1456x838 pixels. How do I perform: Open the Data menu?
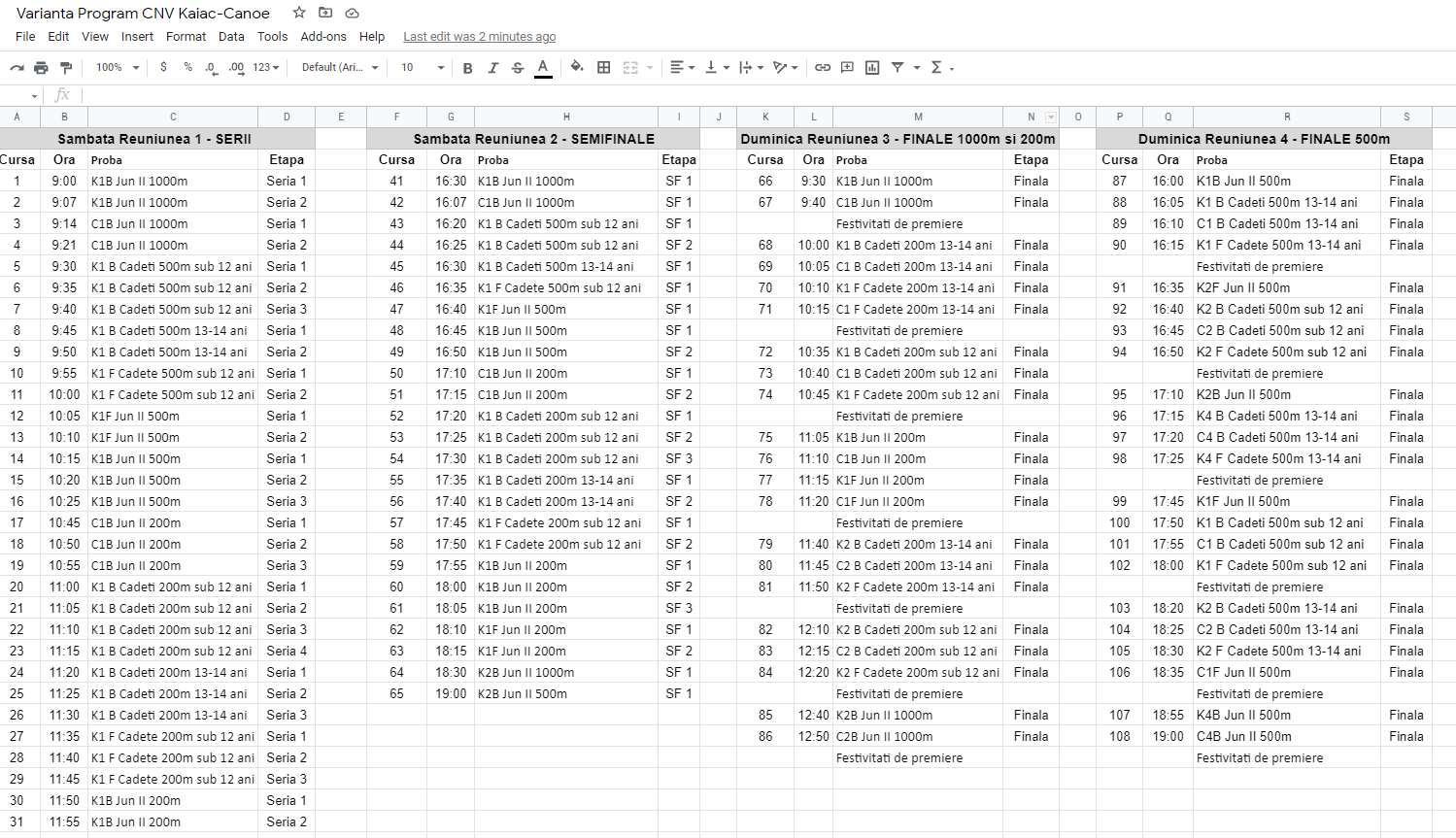click(x=231, y=36)
